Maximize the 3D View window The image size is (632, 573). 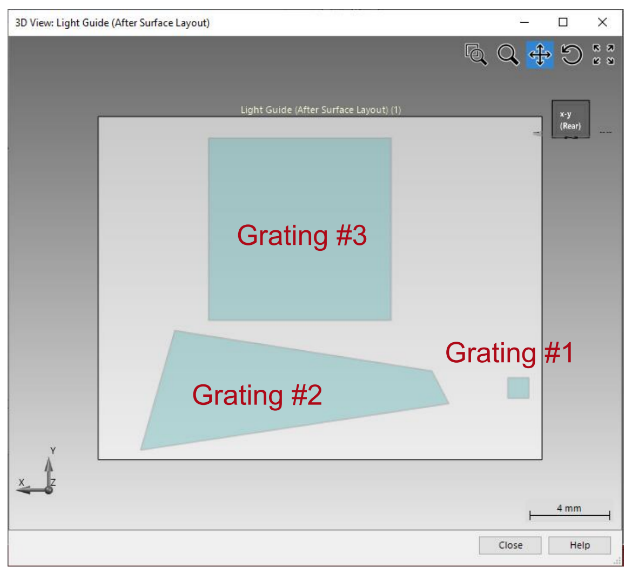tap(563, 22)
